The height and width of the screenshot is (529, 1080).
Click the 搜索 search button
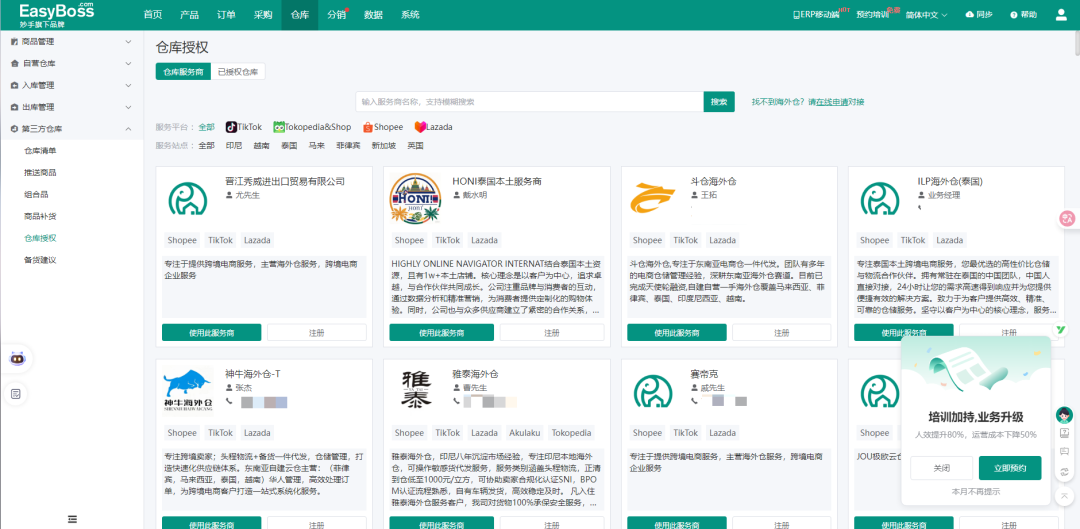[x=719, y=102]
